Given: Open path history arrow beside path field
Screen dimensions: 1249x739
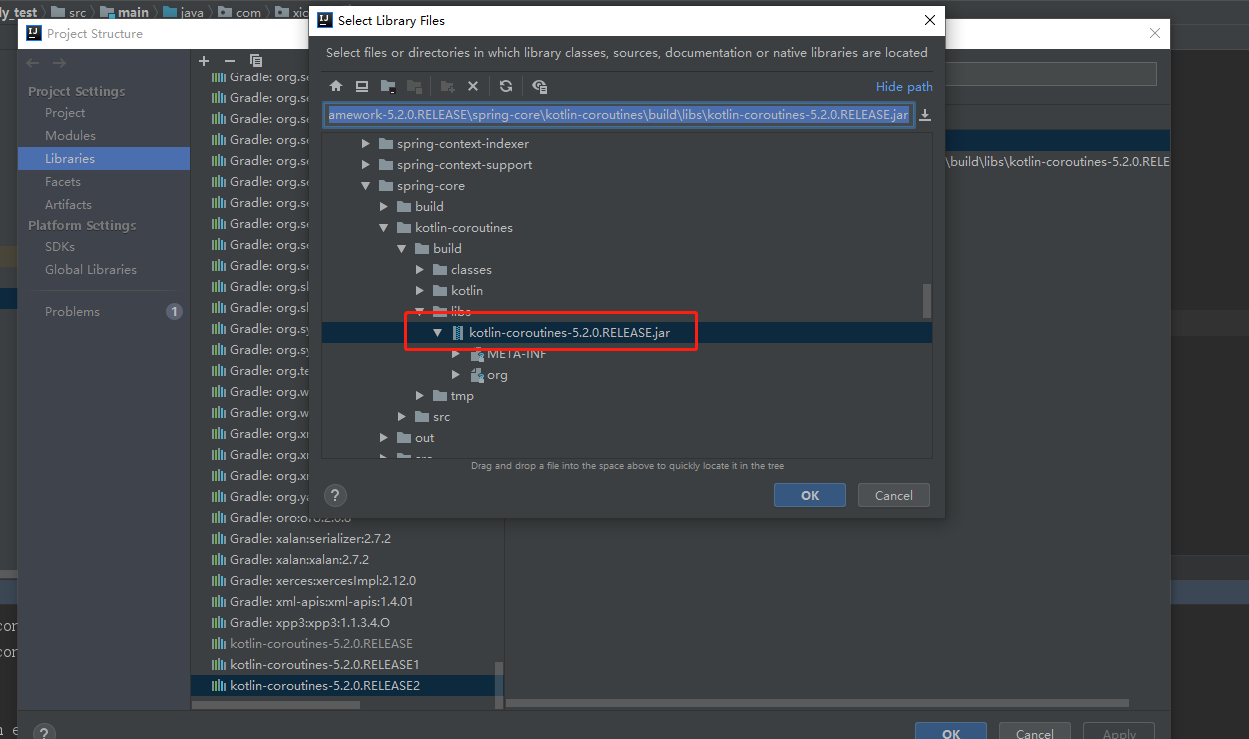Looking at the screenshot, I should click(925, 115).
